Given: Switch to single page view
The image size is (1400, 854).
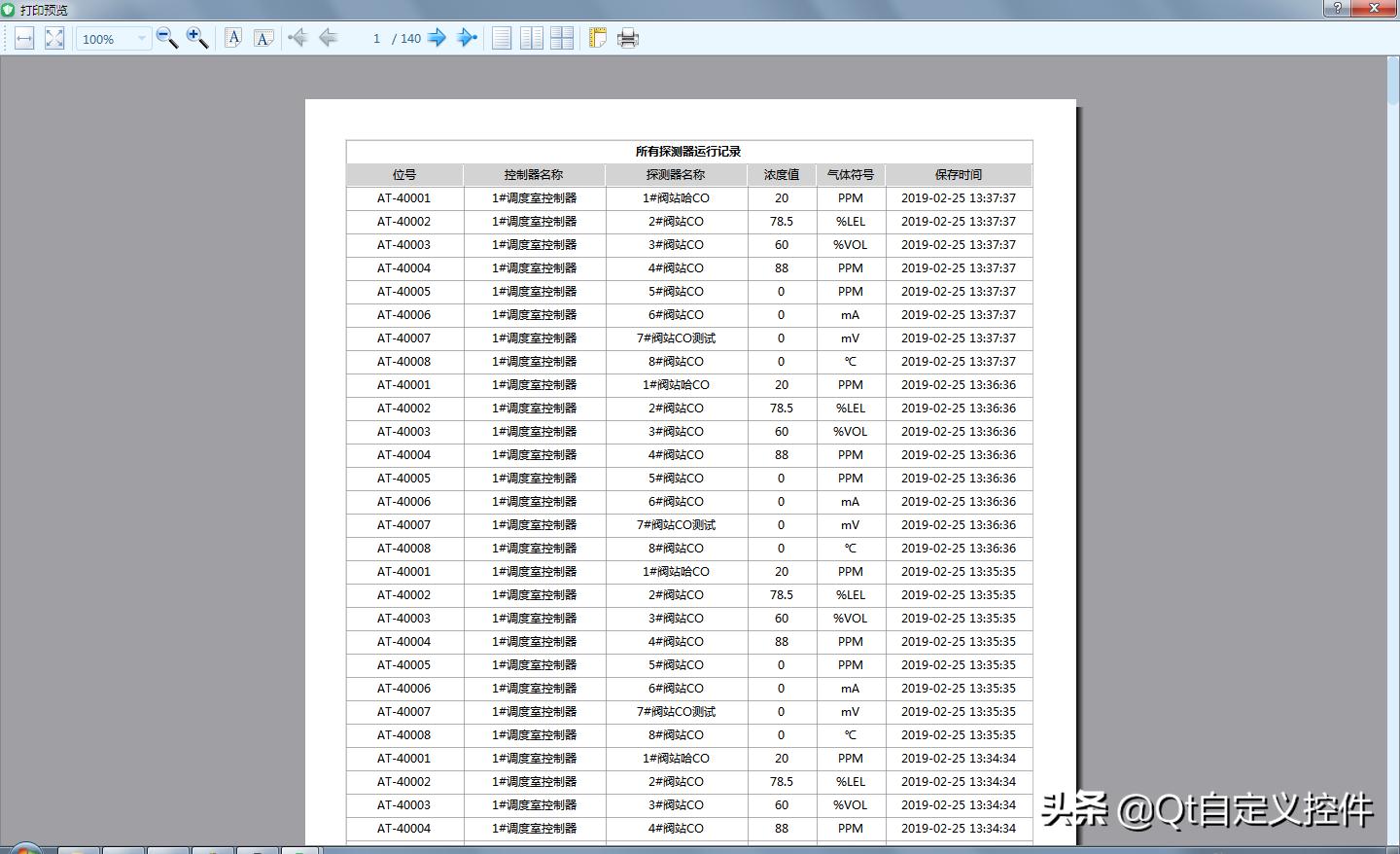Looking at the screenshot, I should [x=501, y=38].
